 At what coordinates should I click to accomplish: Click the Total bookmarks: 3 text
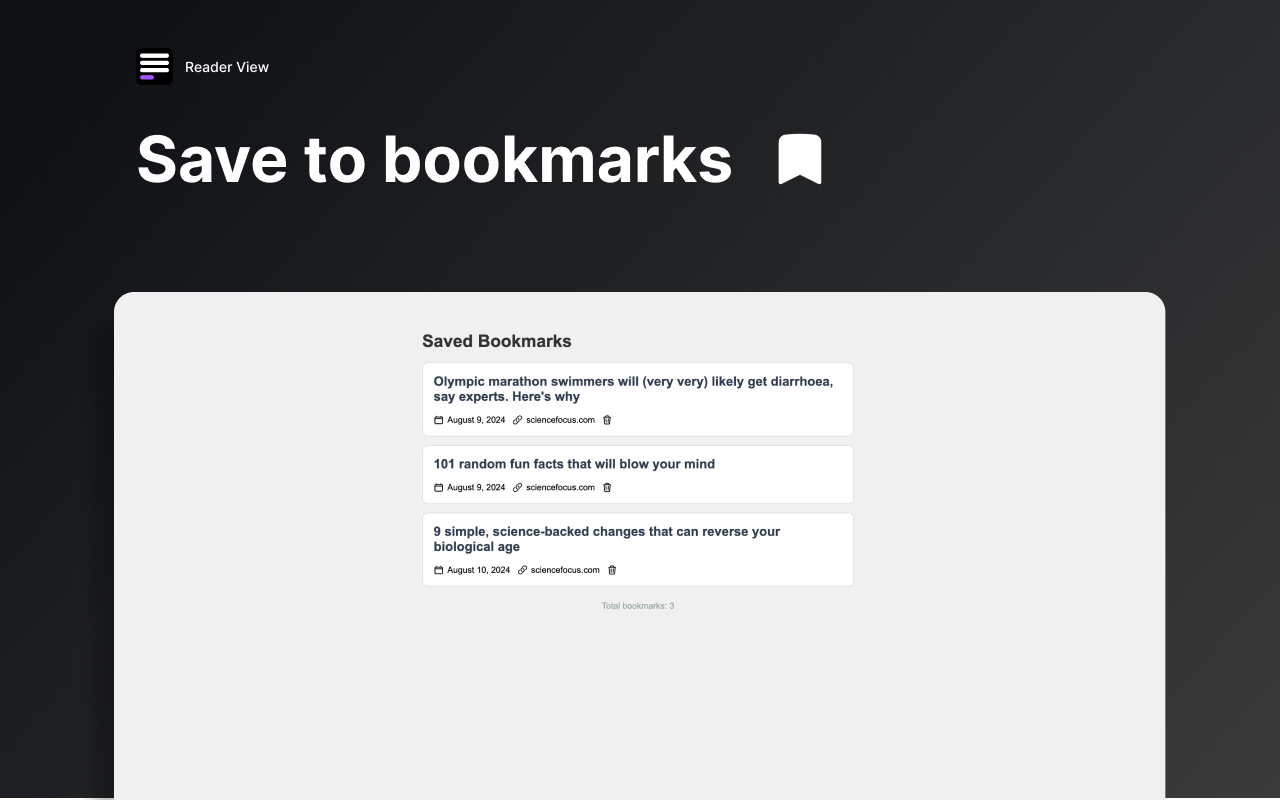click(638, 606)
